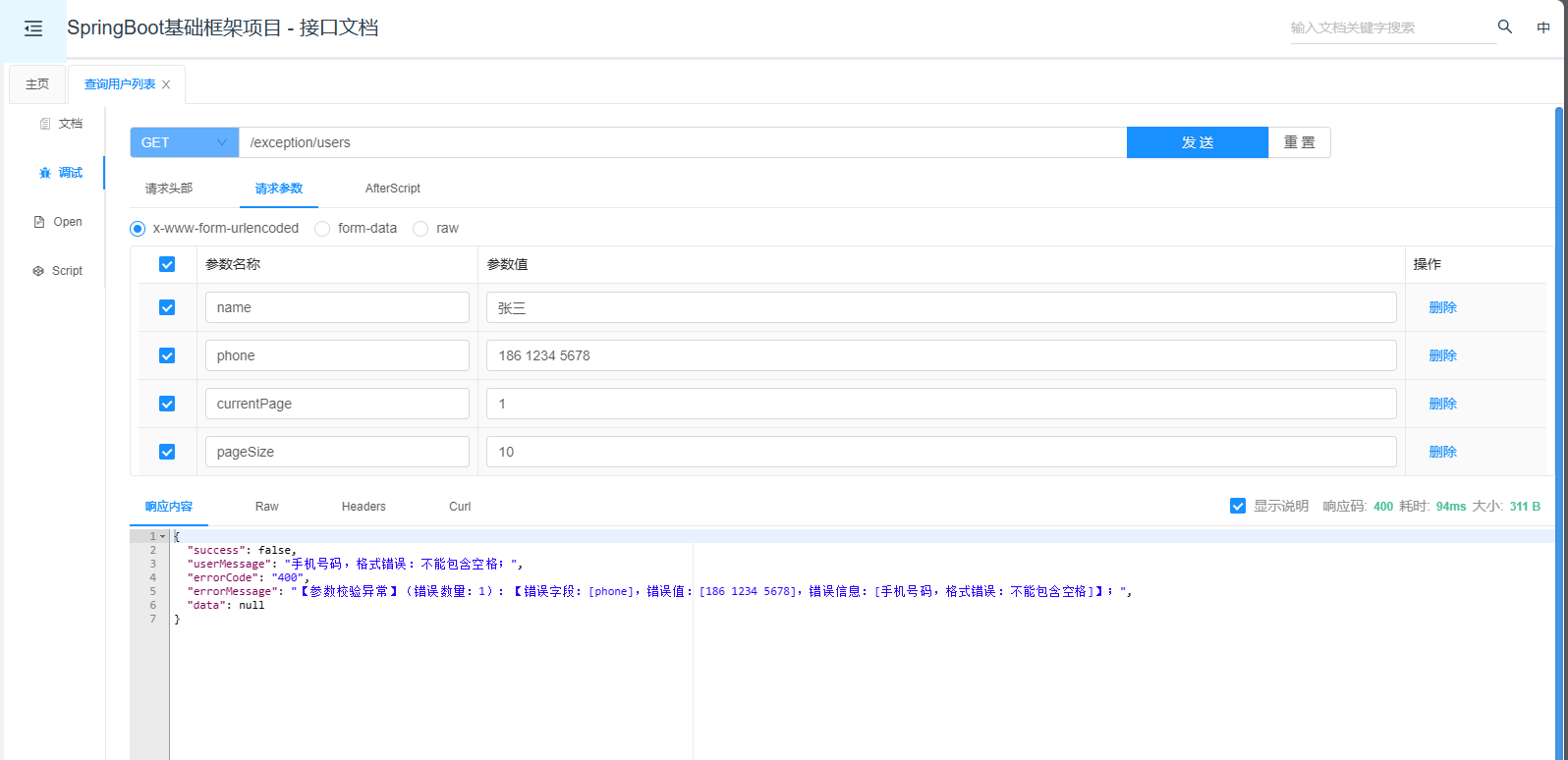Click the currentPage name field
Image resolution: width=1568 pixels, height=760 pixels.
pos(337,404)
